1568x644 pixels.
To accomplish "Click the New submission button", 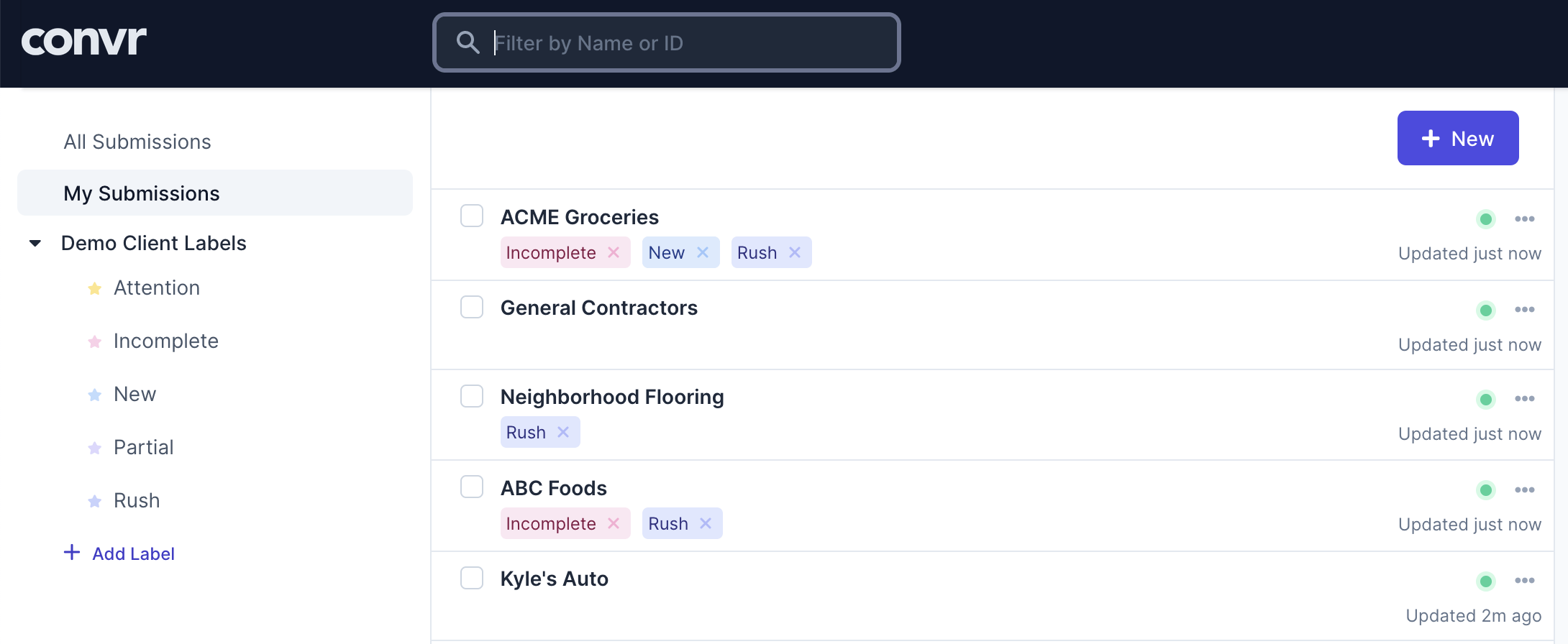I will [1457, 138].
